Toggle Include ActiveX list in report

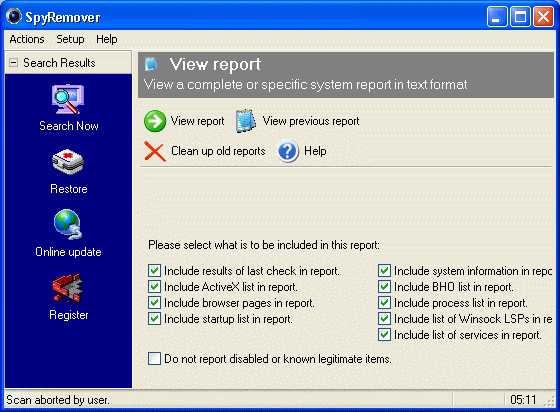pos(154,287)
